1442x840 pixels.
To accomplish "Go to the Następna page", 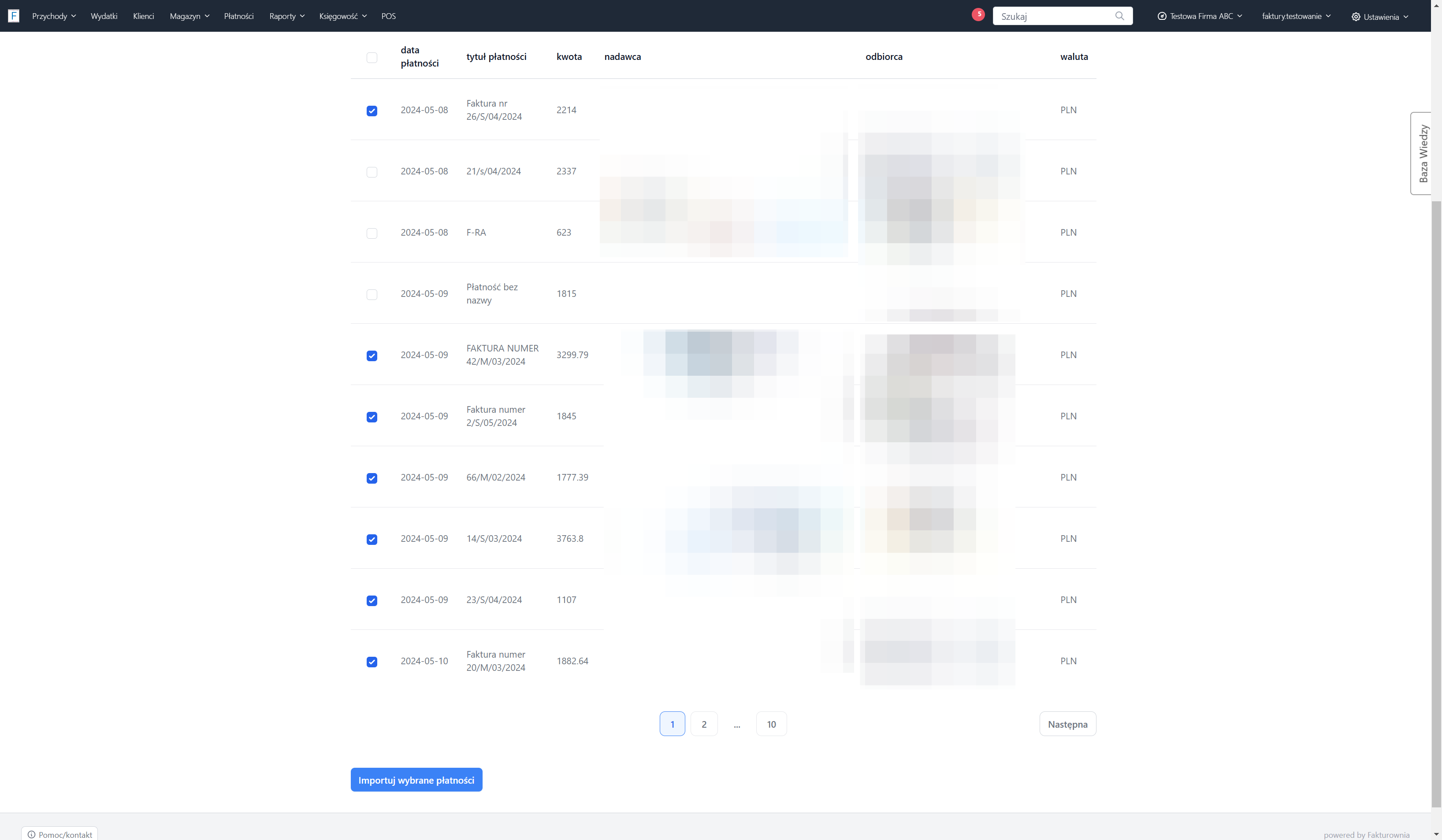I will 1067,723.
